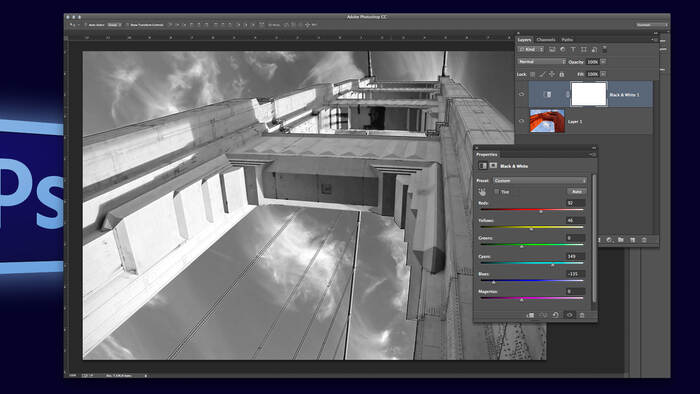
Task: Toggle lock all padlock icon
Action: (x=562, y=74)
